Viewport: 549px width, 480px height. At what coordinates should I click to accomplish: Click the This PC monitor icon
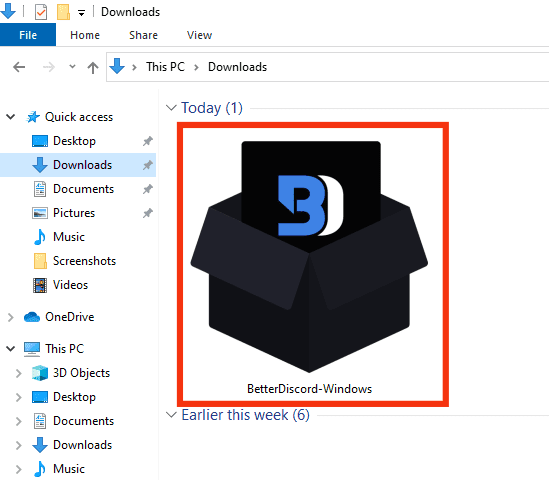coord(32,349)
